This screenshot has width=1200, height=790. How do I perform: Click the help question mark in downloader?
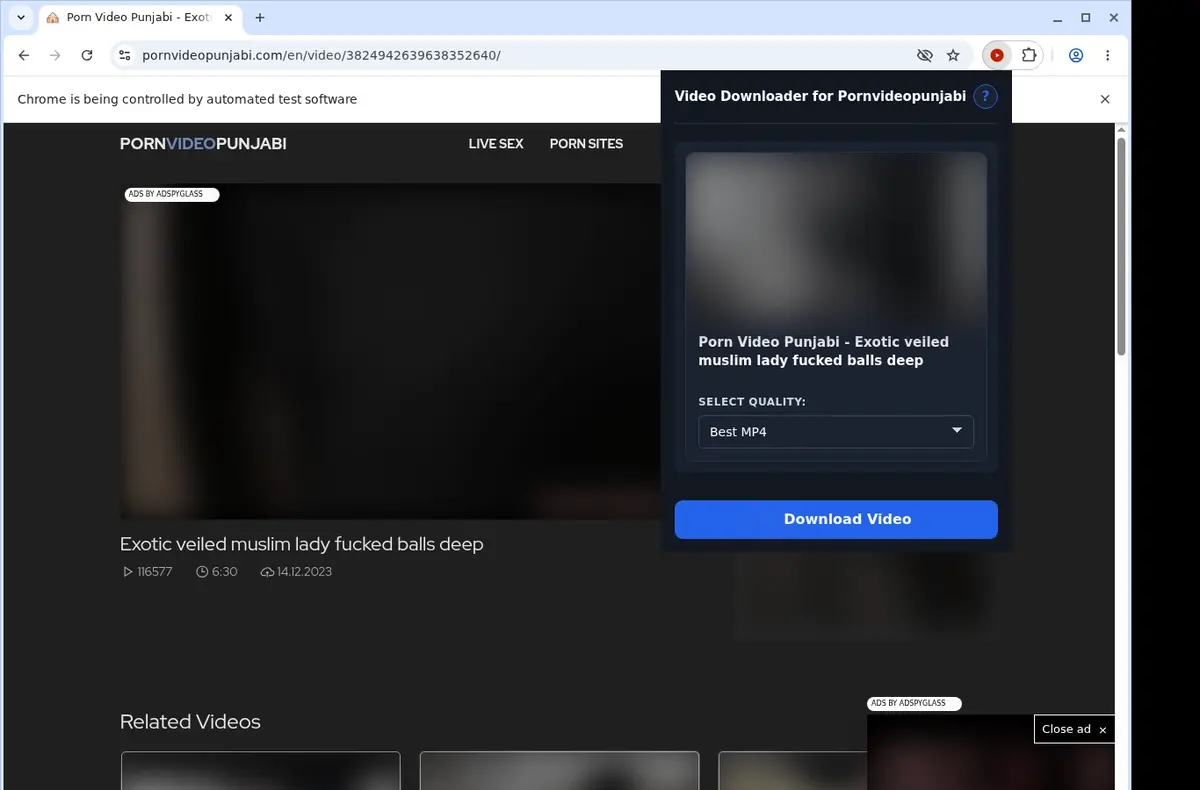(985, 96)
